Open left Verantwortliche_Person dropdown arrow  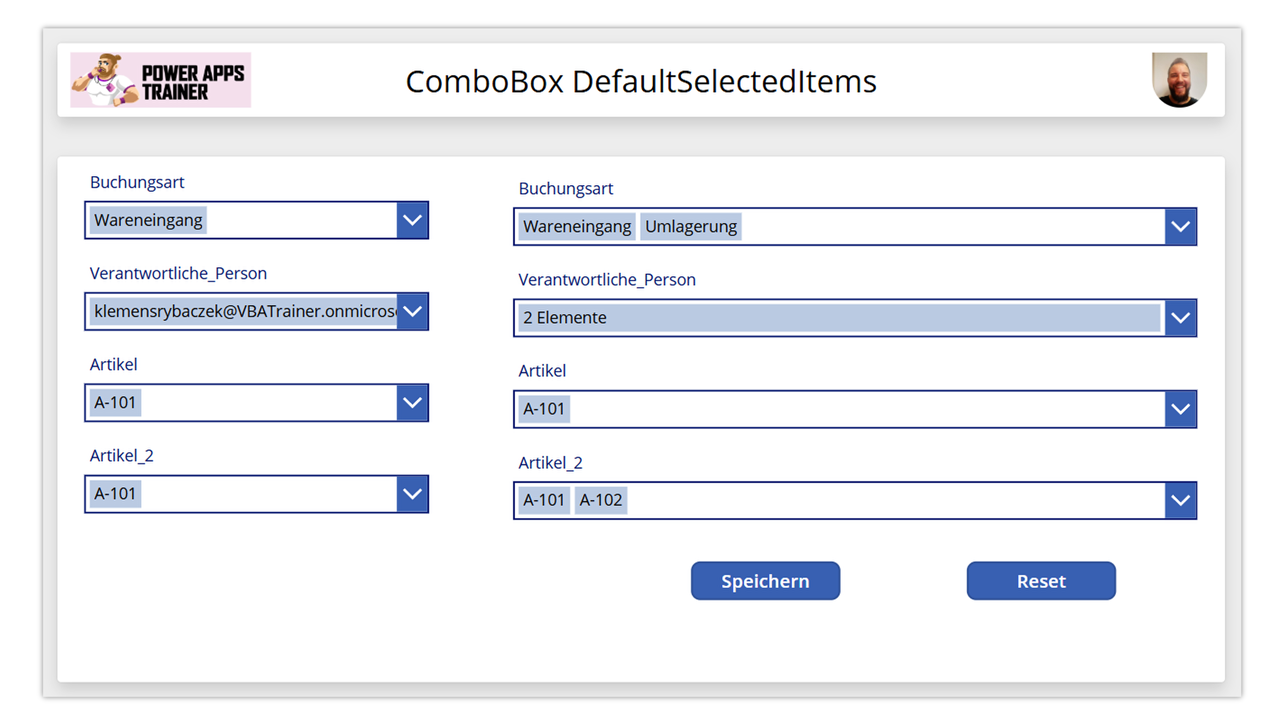(x=412, y=311)
